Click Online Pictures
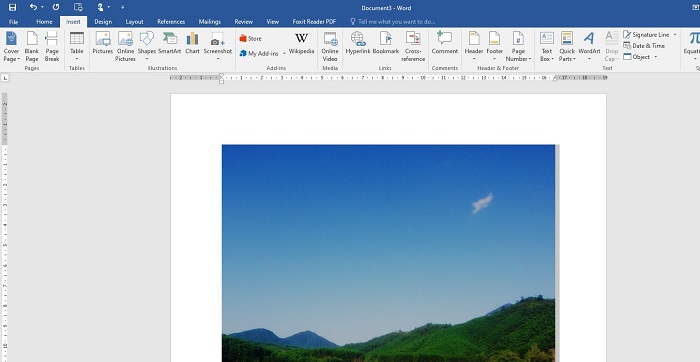 [x=125, y=46]
